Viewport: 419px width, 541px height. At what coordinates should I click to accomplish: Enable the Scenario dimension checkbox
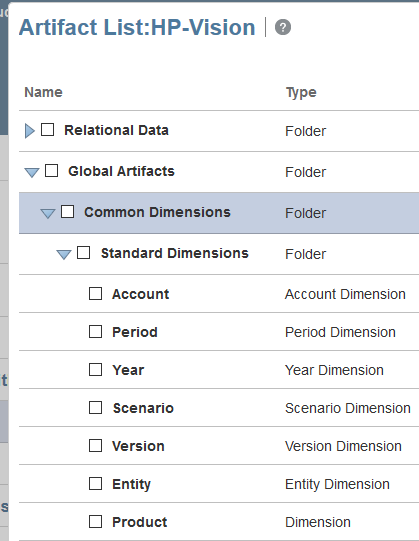[96, 407]
